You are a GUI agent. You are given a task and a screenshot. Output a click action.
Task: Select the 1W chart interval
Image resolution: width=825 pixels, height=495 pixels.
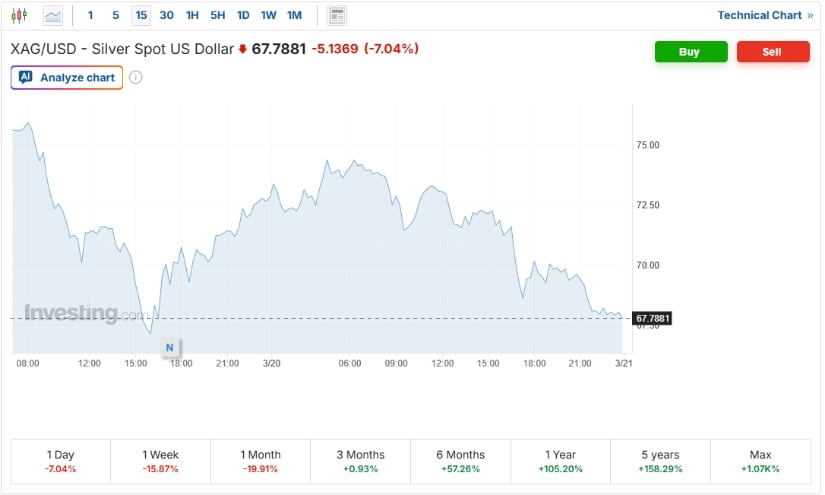[x=269, y=15]
